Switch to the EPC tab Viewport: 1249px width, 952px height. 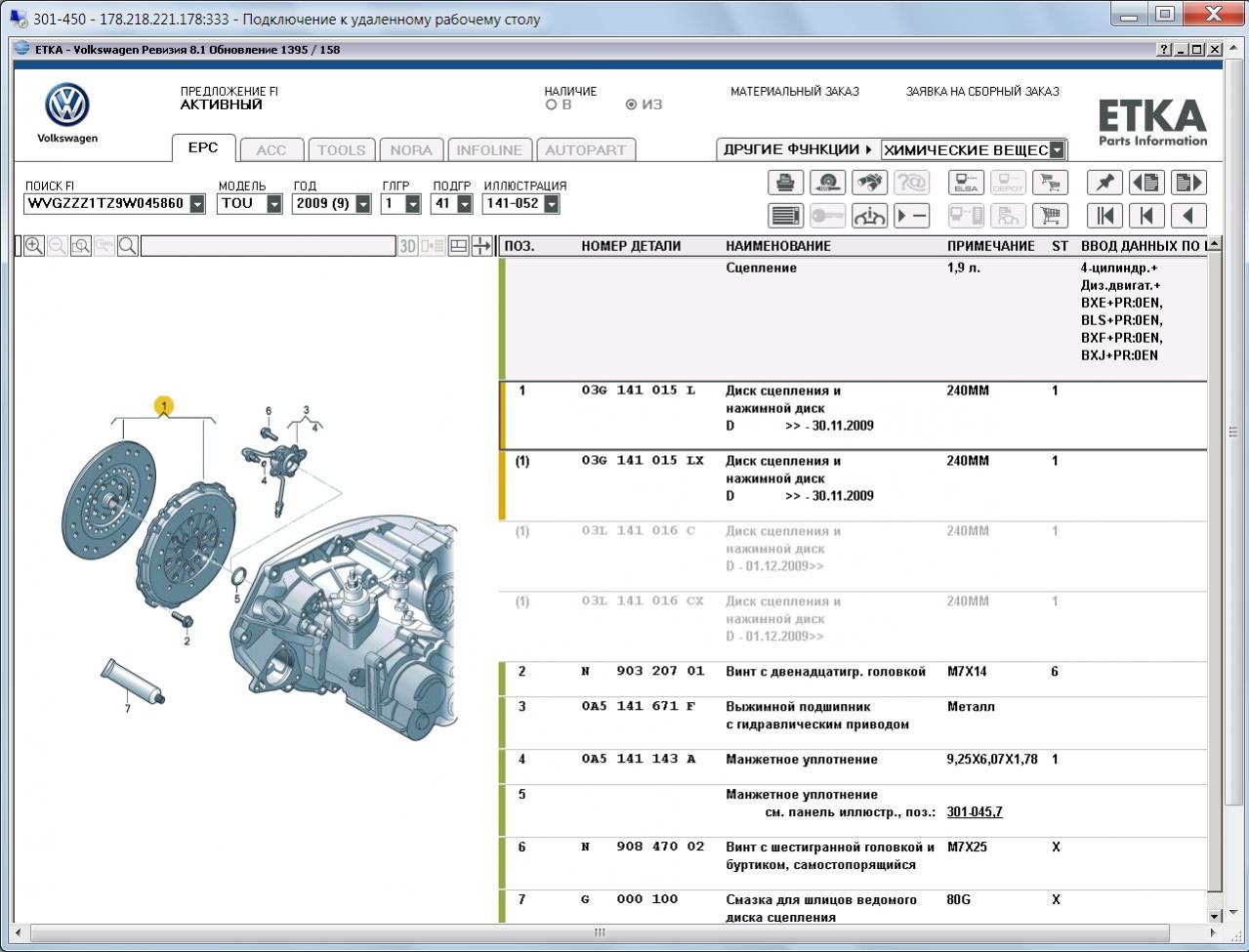pyautogui.click(x=203, y=147)
